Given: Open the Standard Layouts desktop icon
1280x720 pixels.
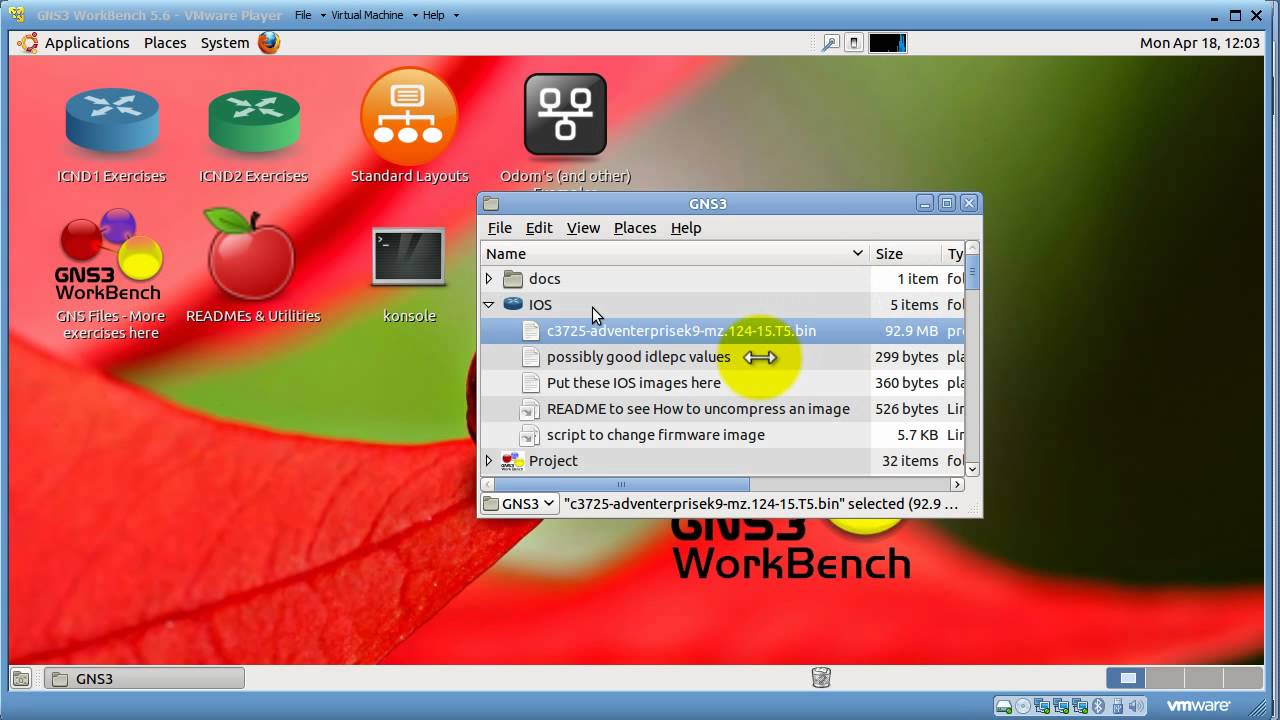Looking at the screenshot, I should click(x=409, y=116).
